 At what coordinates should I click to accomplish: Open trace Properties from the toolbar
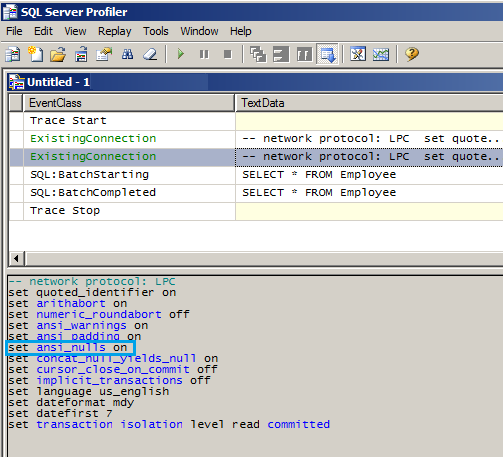coord(104,54)
